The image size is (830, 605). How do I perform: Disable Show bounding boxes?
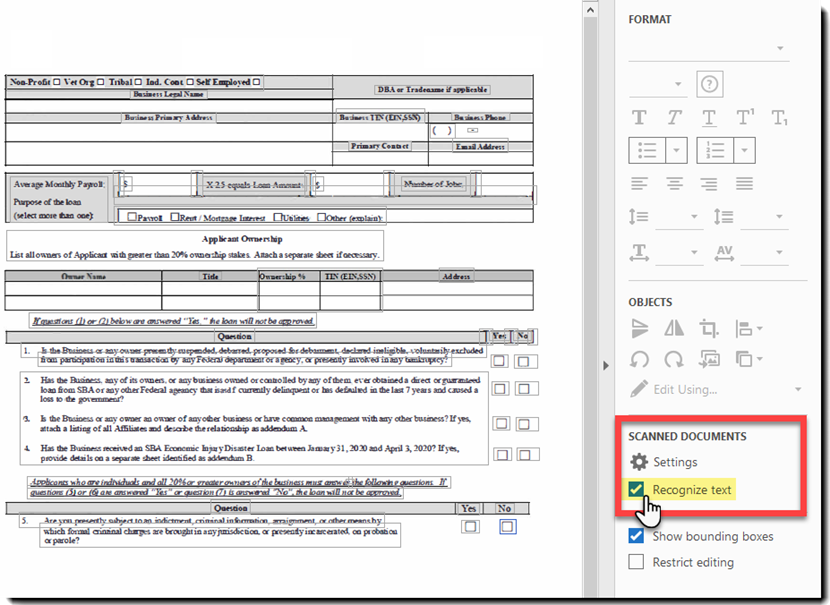(636, 536)
